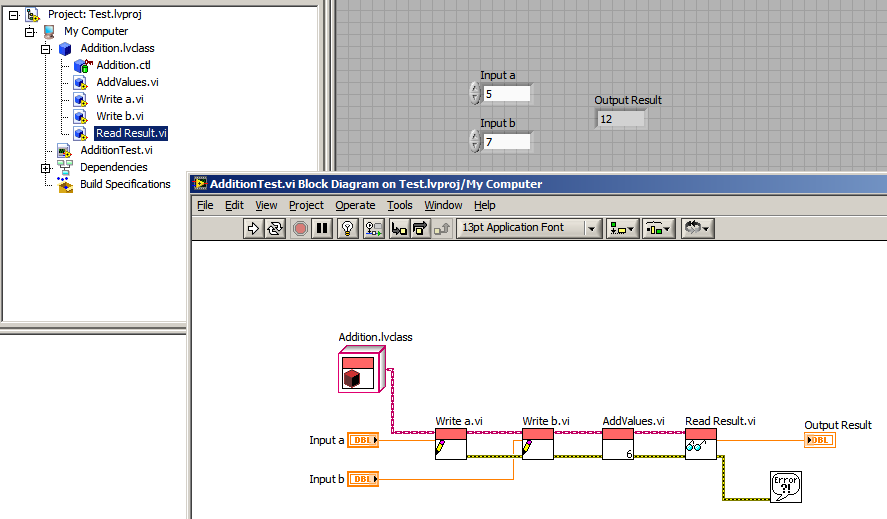
Task: Click the Input a numeric field
Action: pyautogui.click(x=507, y=93)
